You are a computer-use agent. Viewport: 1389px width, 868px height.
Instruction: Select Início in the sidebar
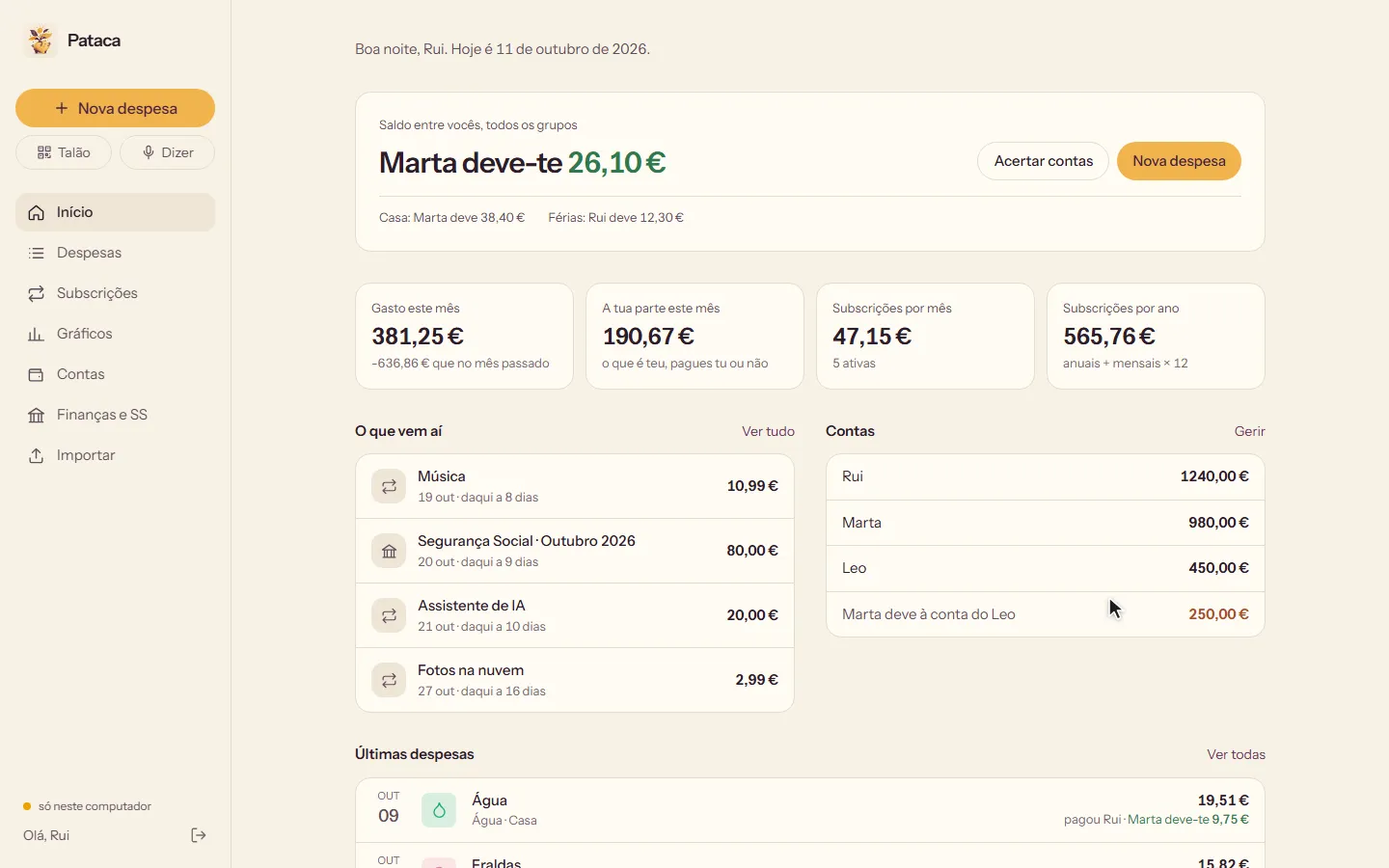pos(115,212)
